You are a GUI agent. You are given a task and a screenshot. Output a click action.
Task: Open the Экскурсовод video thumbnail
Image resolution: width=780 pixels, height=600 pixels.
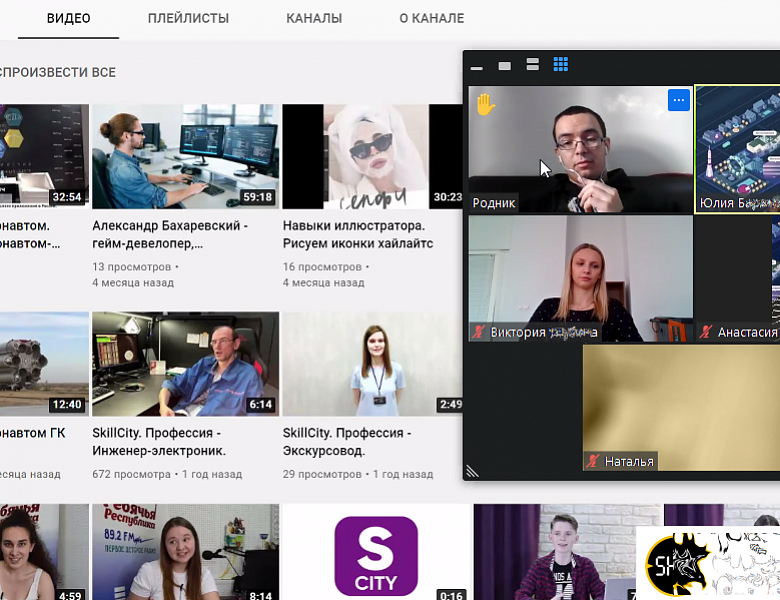click(x=372, y=364)
